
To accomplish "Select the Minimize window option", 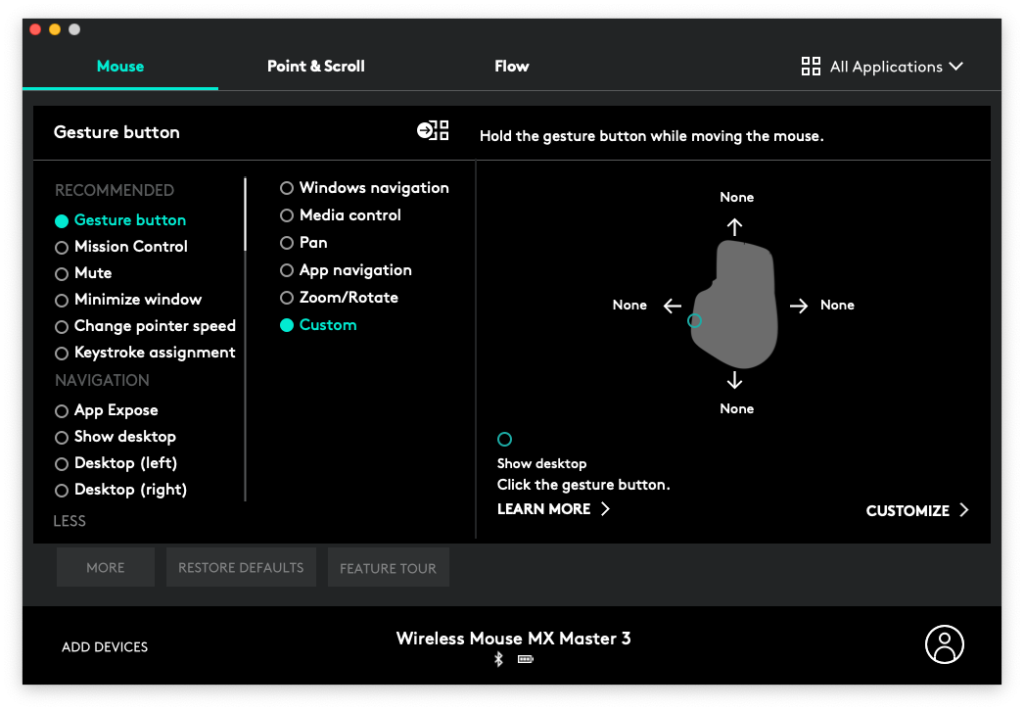I will click(129, 300).
